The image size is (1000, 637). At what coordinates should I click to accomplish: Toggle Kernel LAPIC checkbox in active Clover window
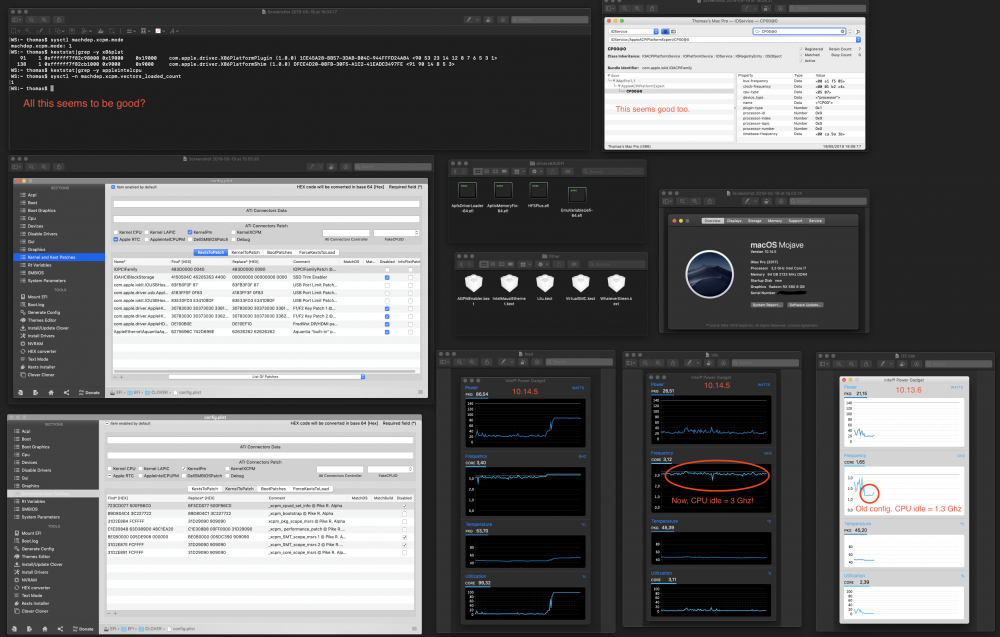tap(148, 232)
